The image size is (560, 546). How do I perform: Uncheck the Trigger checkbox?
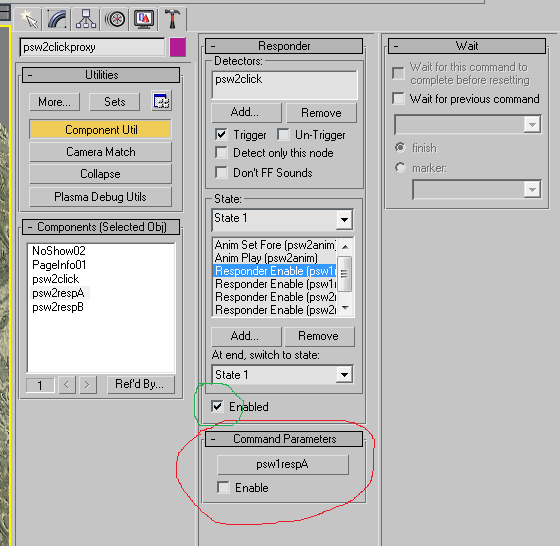pyautogui.click(x=221, y=135)
